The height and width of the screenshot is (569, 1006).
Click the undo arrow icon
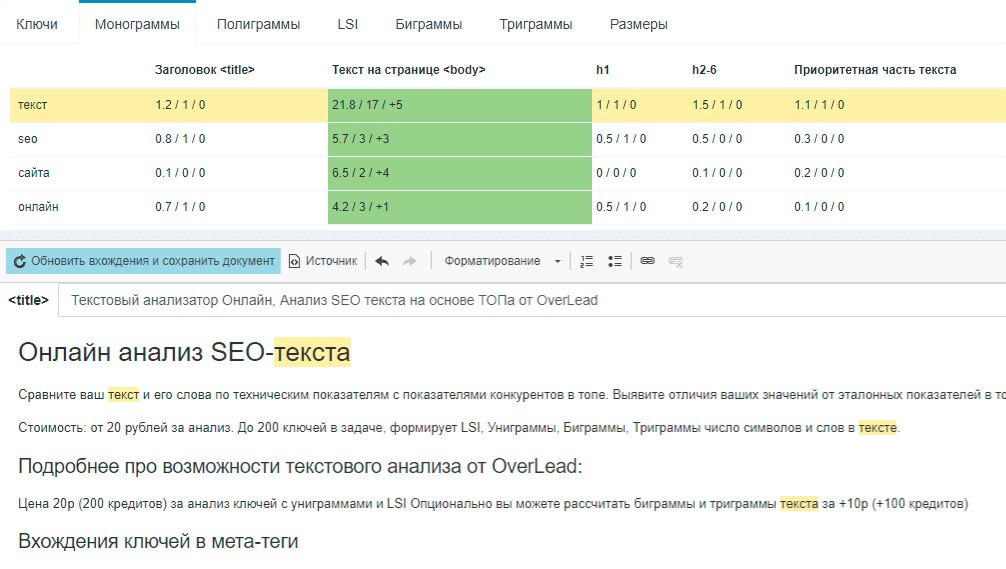[382, 261]
